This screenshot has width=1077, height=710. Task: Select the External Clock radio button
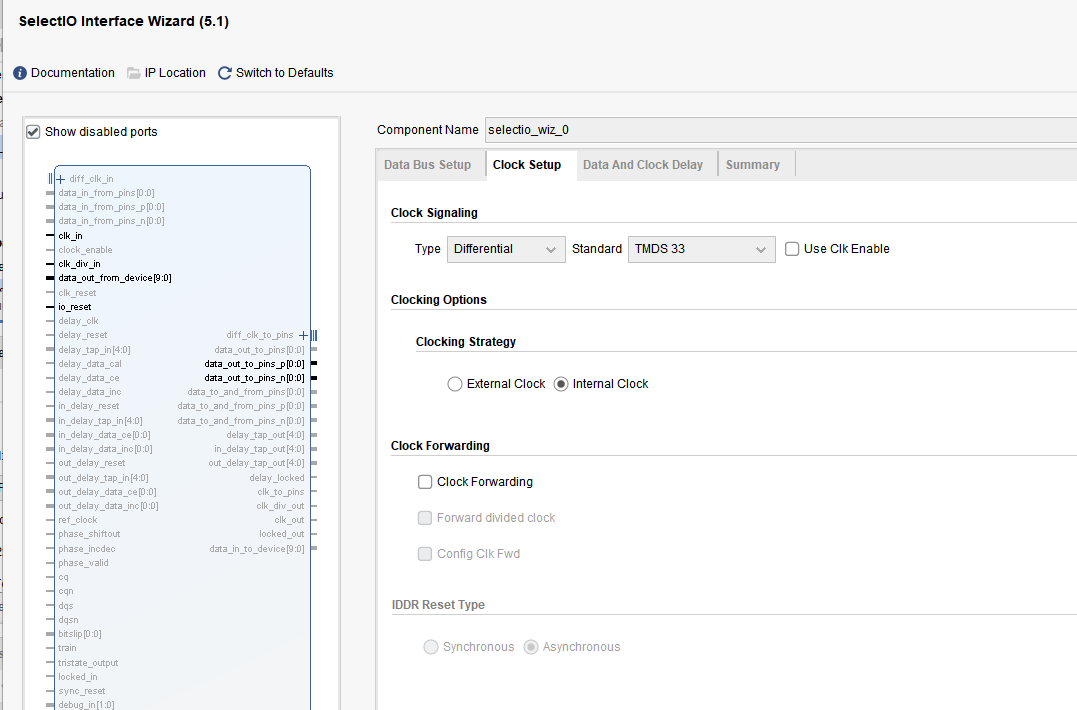click(x=455, y=384)
